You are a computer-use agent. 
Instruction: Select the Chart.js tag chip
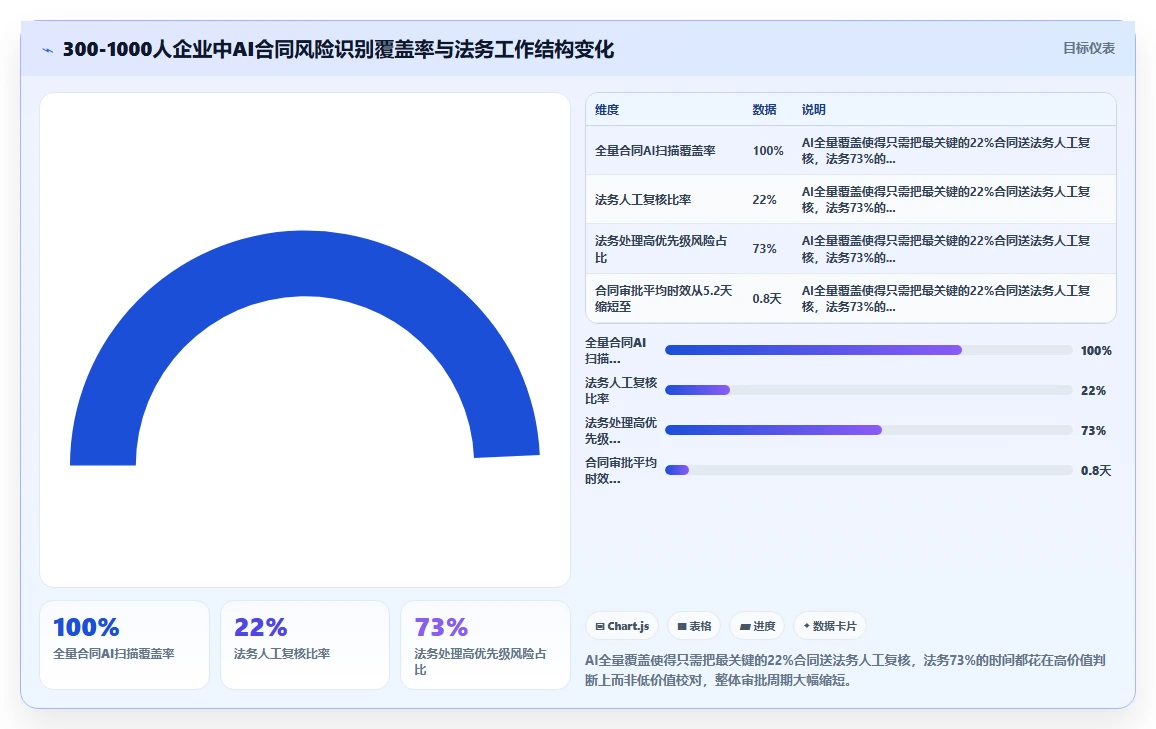(x=623, y=626)
